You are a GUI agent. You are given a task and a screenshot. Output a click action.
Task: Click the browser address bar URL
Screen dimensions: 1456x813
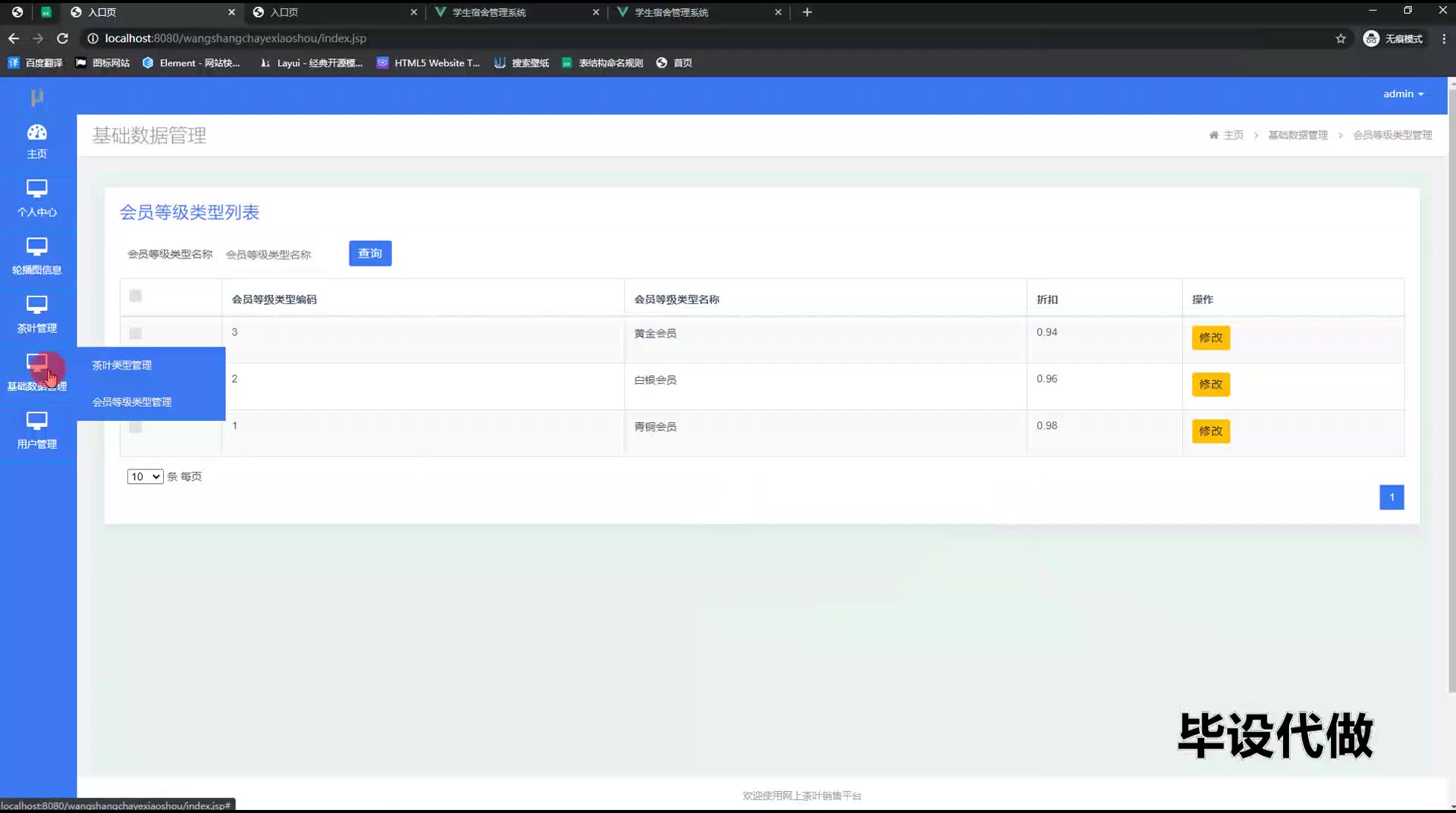pos(236,38)
